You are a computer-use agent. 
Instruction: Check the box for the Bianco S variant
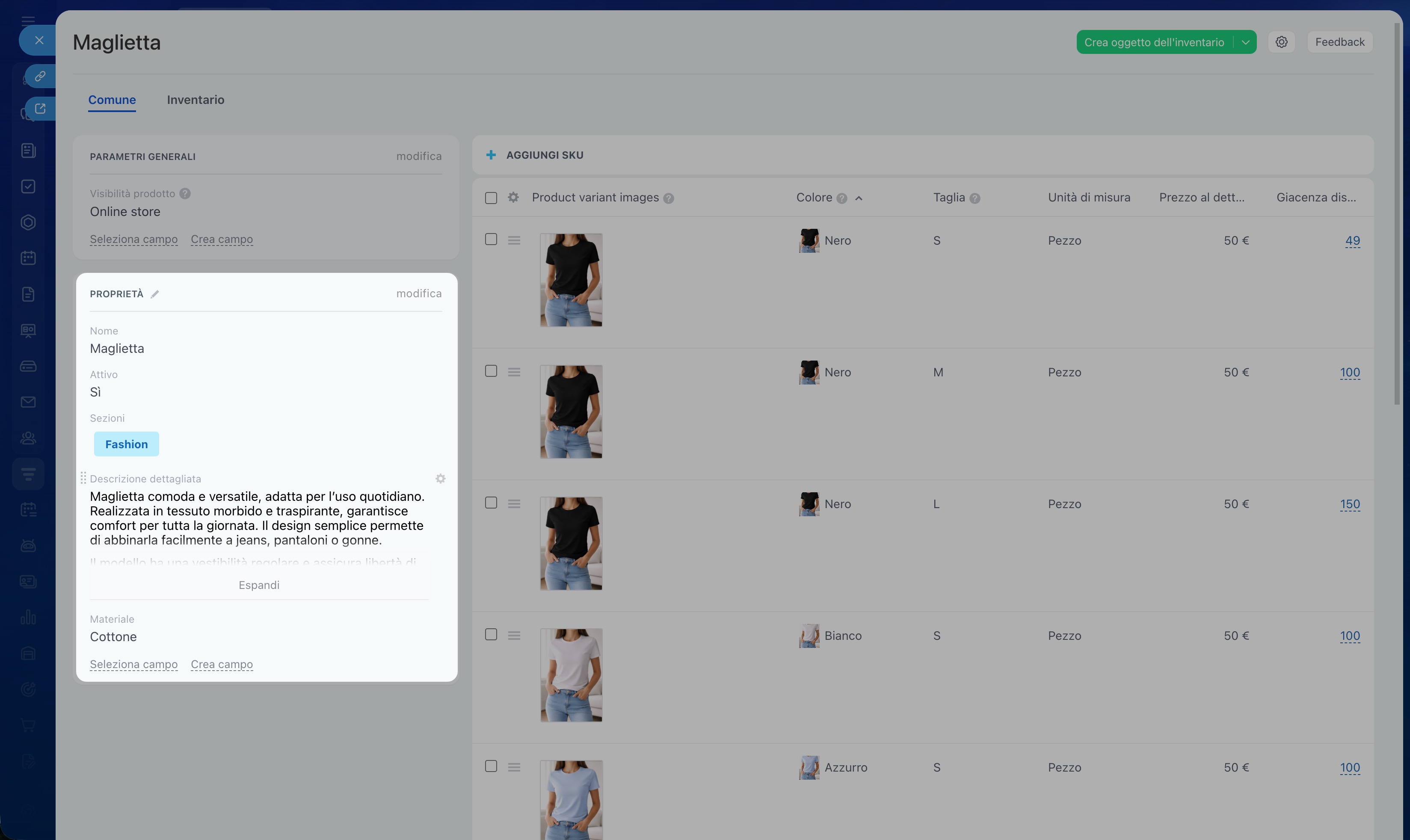(491, 635)
